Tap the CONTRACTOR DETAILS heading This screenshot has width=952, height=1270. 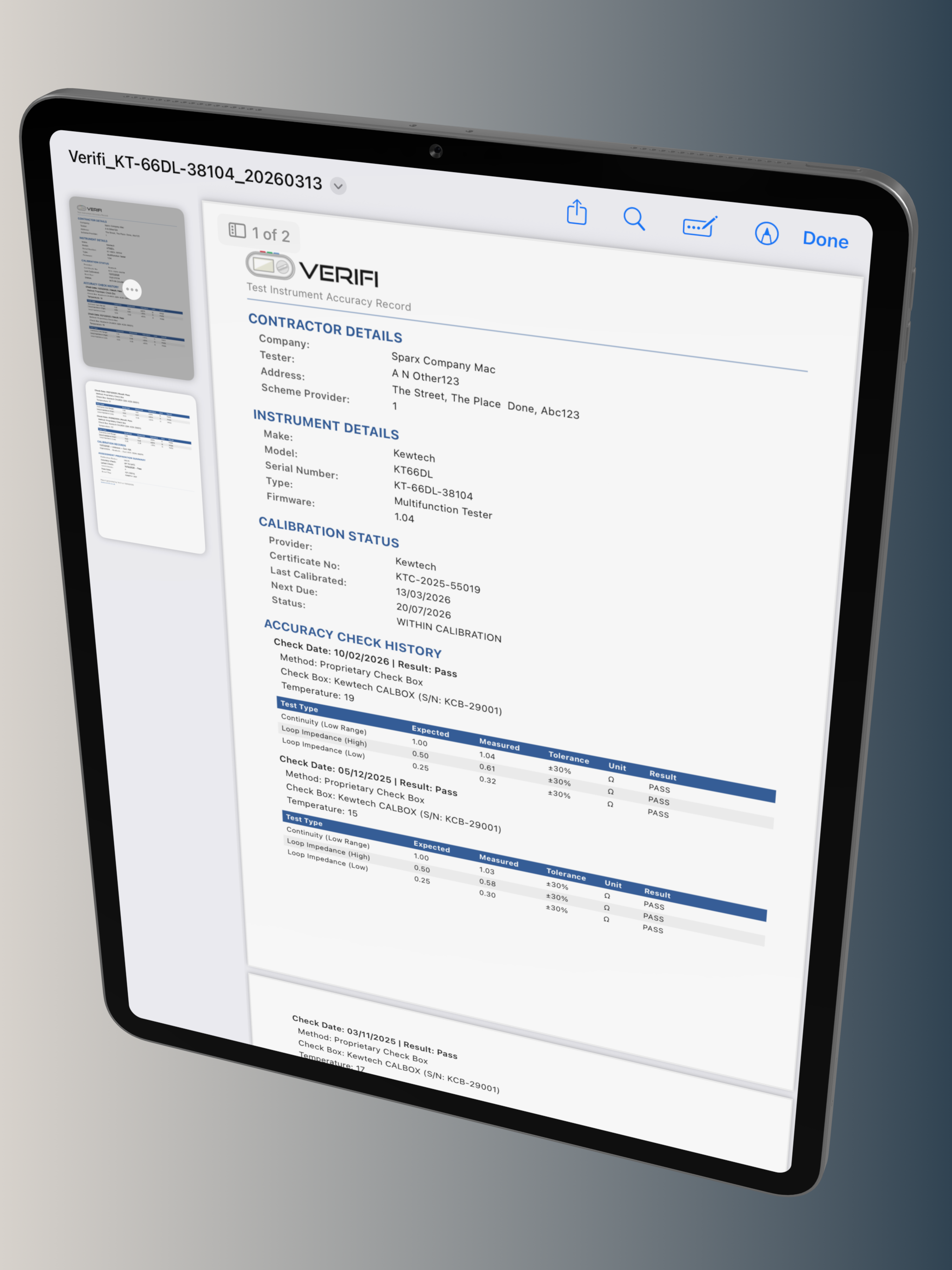tap(325, 328)
